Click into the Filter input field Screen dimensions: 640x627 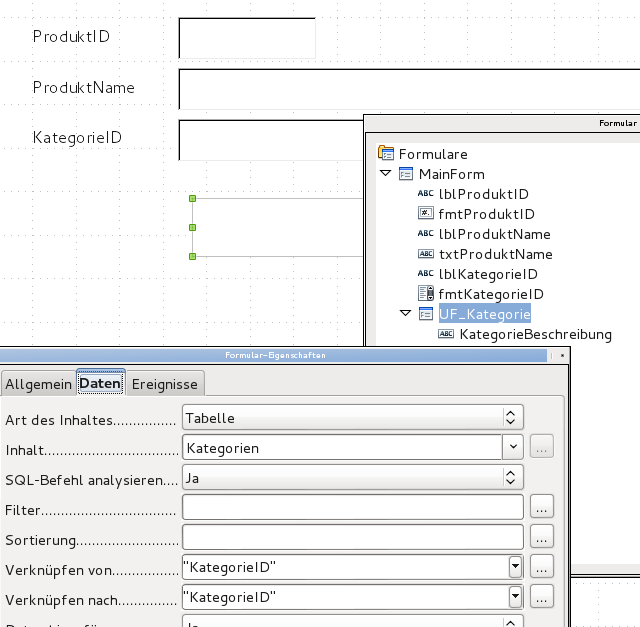pyautogui.click(x=353, y=507)
